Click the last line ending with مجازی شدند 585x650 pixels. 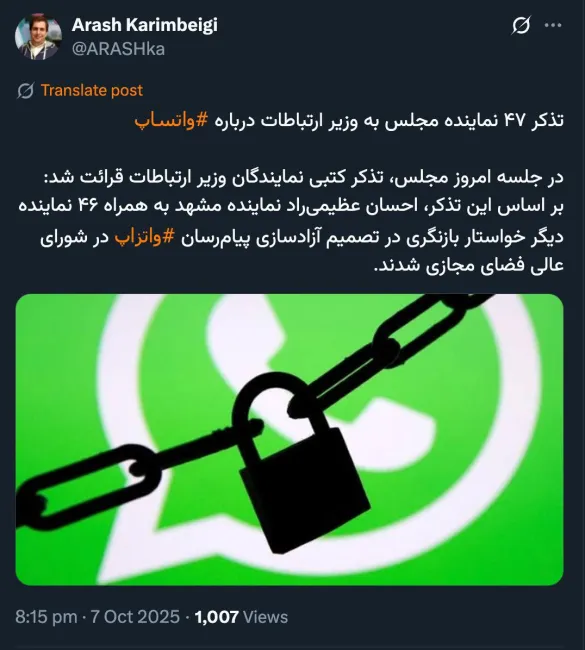point(468,265)
